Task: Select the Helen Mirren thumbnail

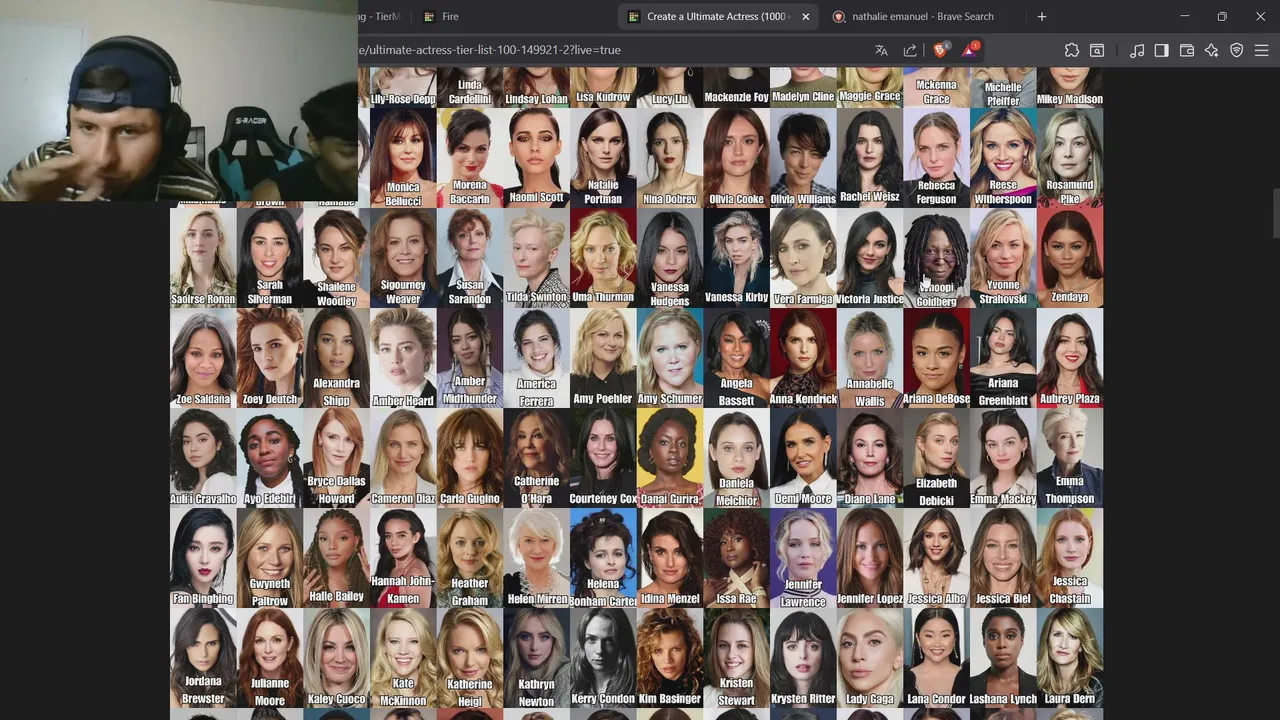Action: [x=536, y=557]
